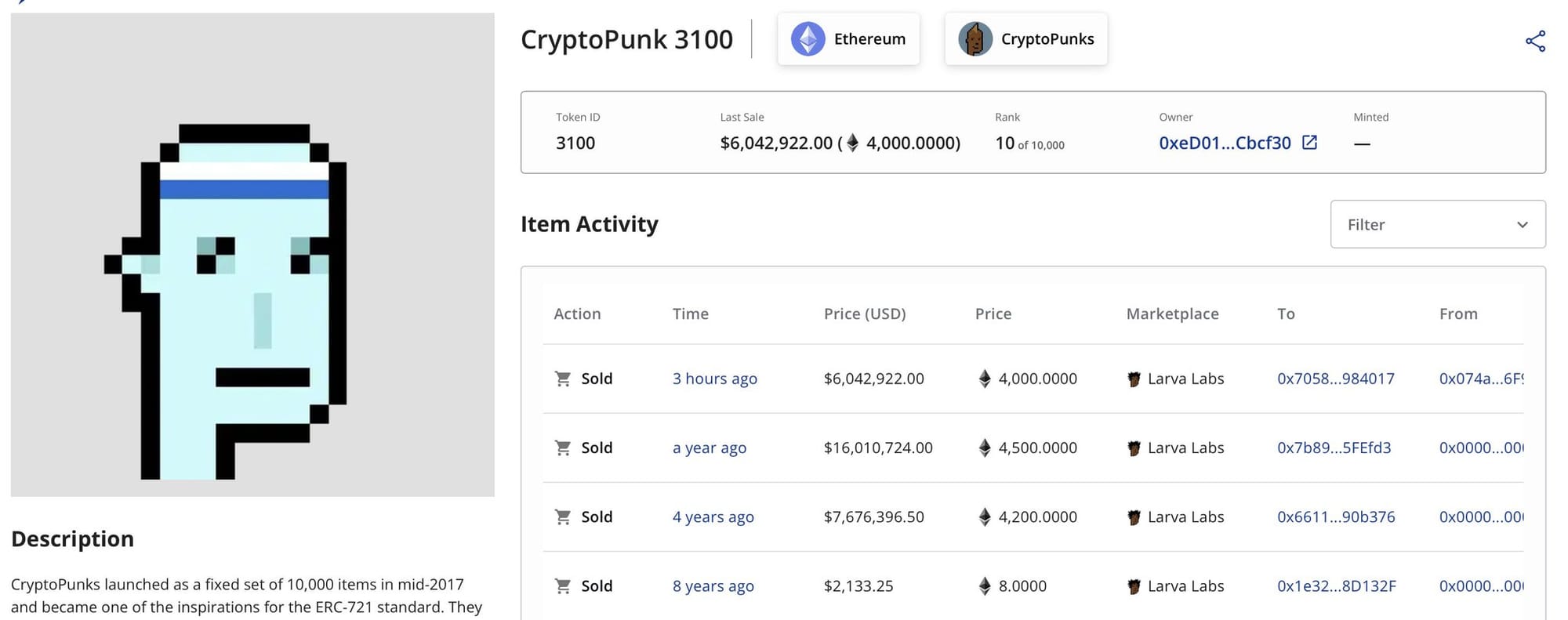
Task: Click cart icon on 3 hours ago sale
Action: (563, 379)
